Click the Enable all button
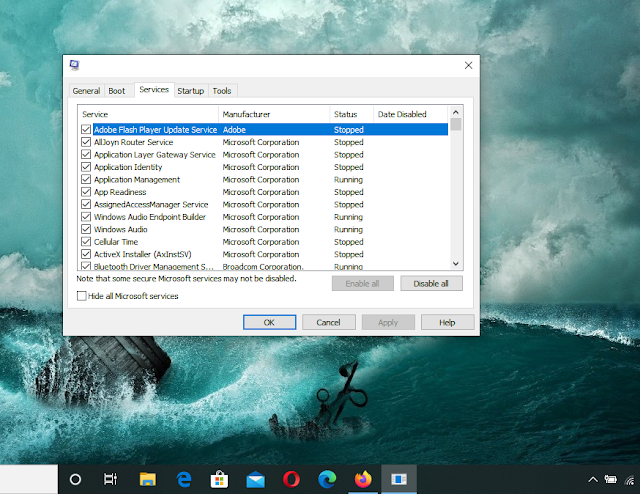The width and height of the screenshot is (640, 494). click(x=362, y=283)
